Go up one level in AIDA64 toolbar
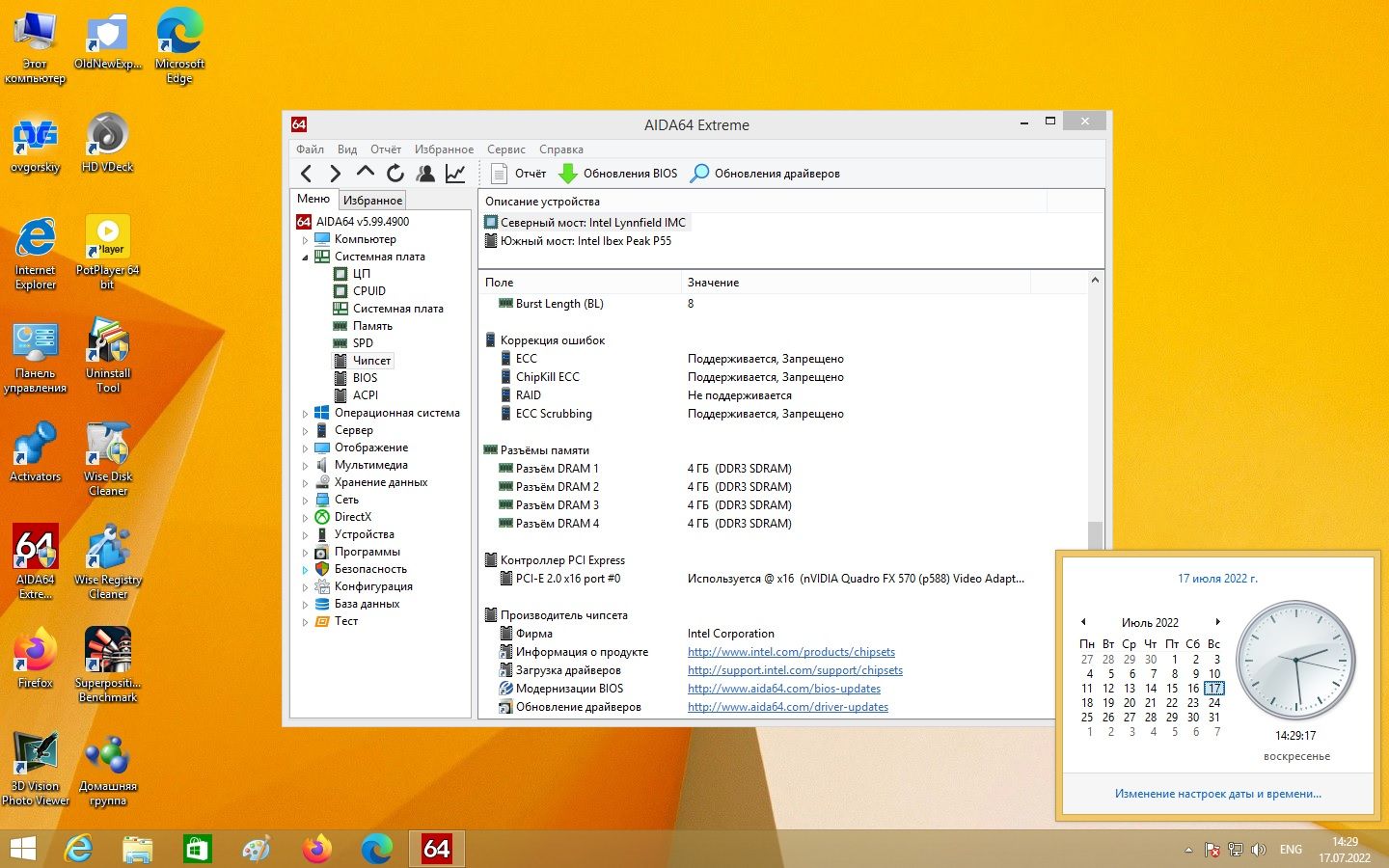This screenshot has width=1389, height=868. [x=365, y=173]
